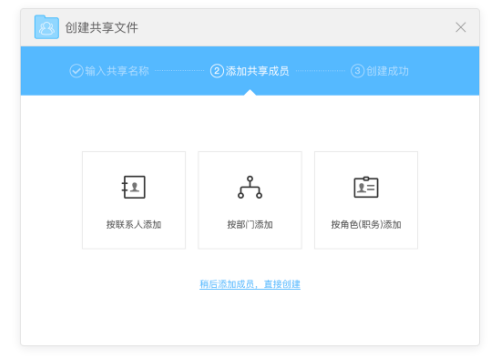Click the role ID badge icon
Screen dimensions: 495x361
(366, 187)
